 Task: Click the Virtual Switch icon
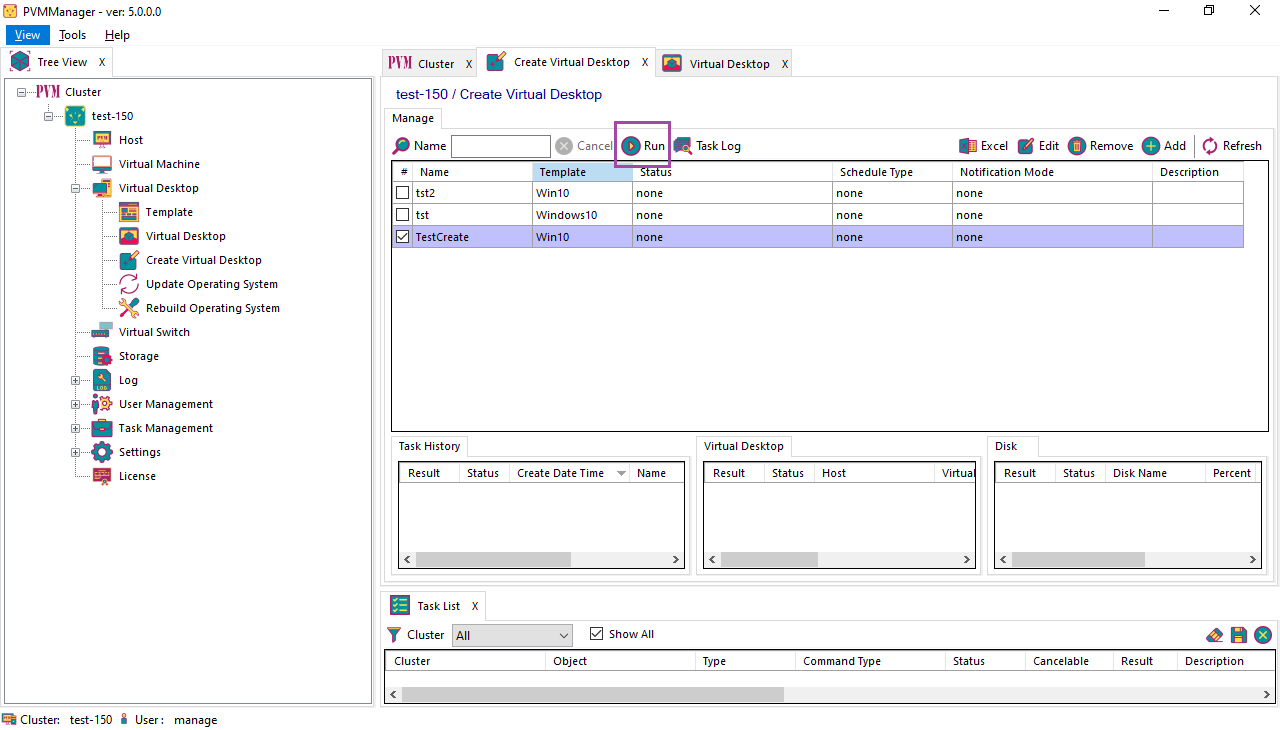click(102, 332)
